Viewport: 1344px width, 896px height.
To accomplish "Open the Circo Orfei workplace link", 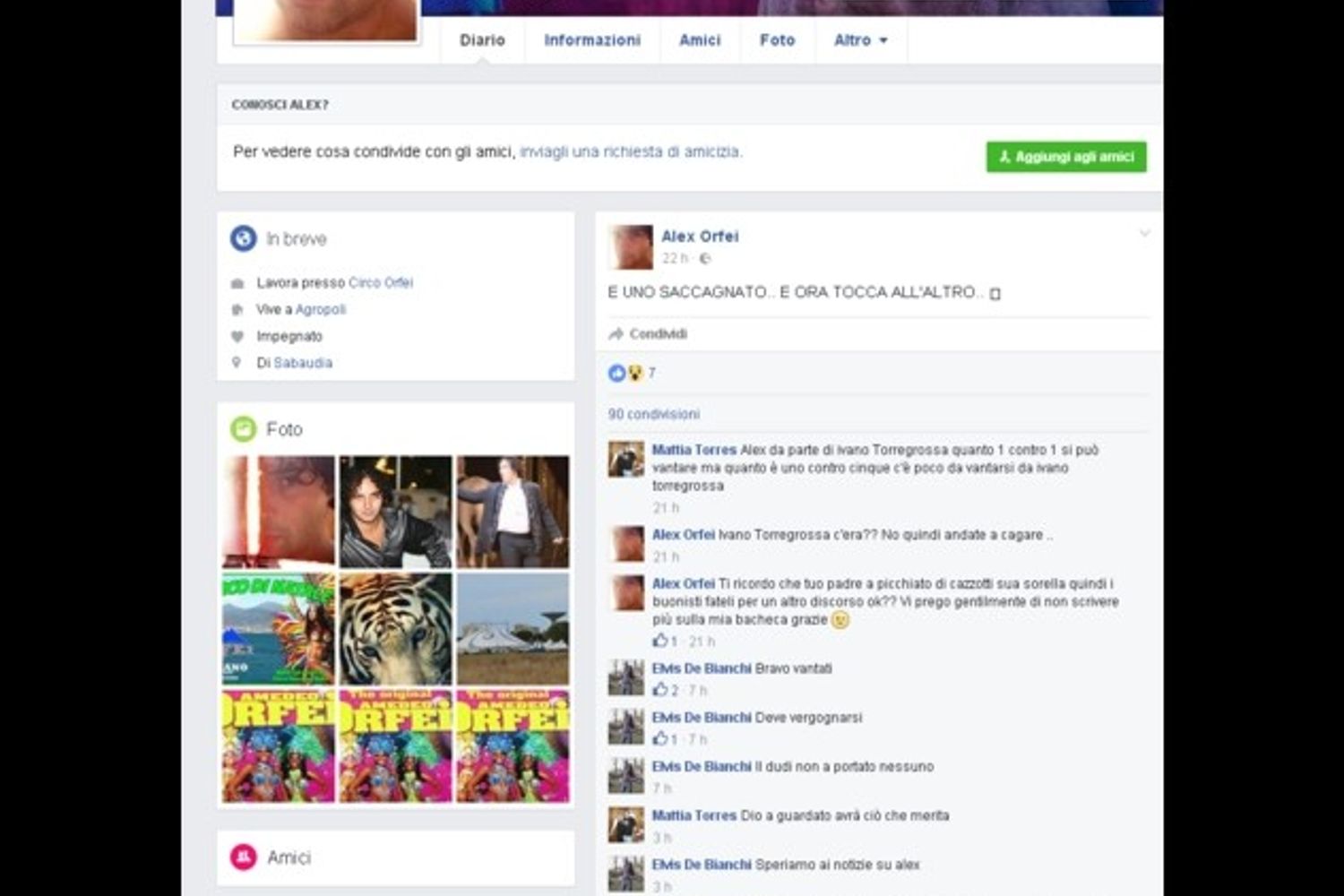I will 381,283.
